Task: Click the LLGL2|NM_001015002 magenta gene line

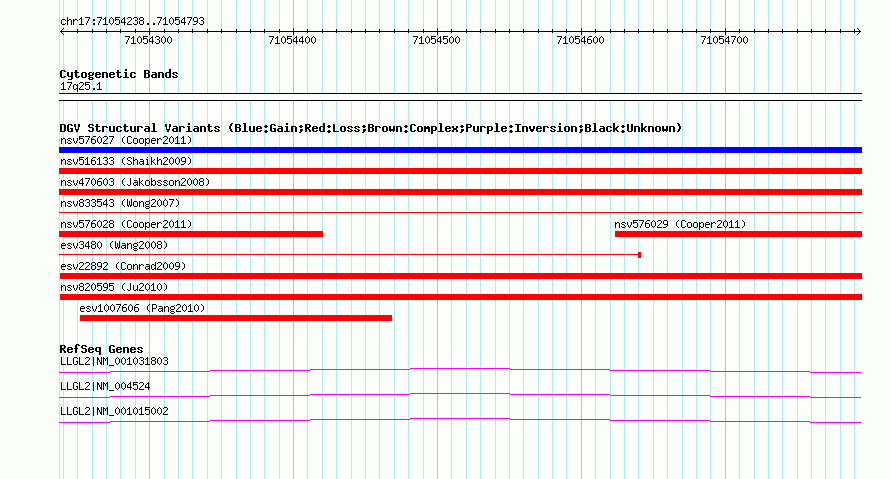Action: pos(460,421)
